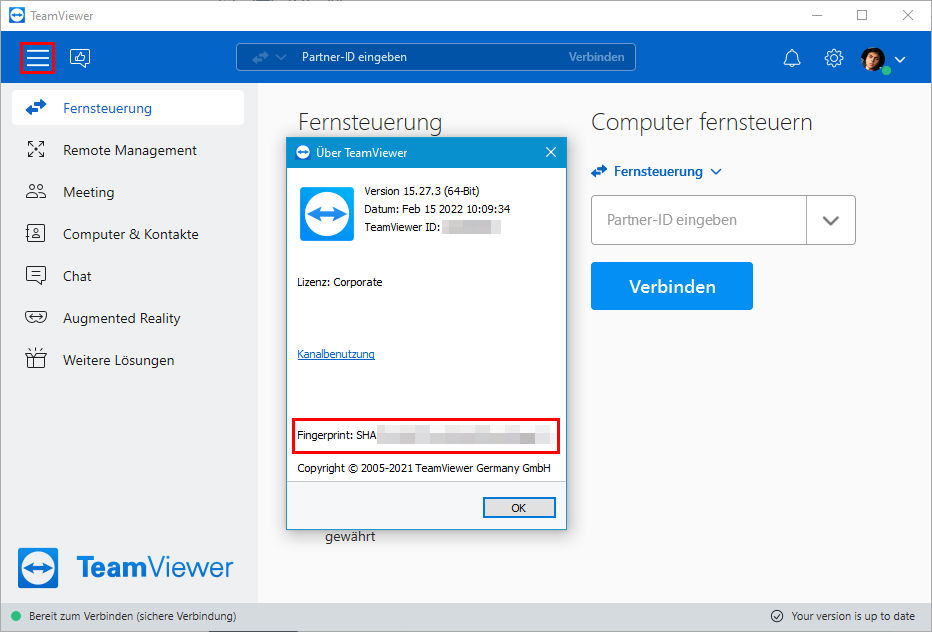Select Remote Management in sidebar
This screenshot has width=932, height=632.
point(128,150)
